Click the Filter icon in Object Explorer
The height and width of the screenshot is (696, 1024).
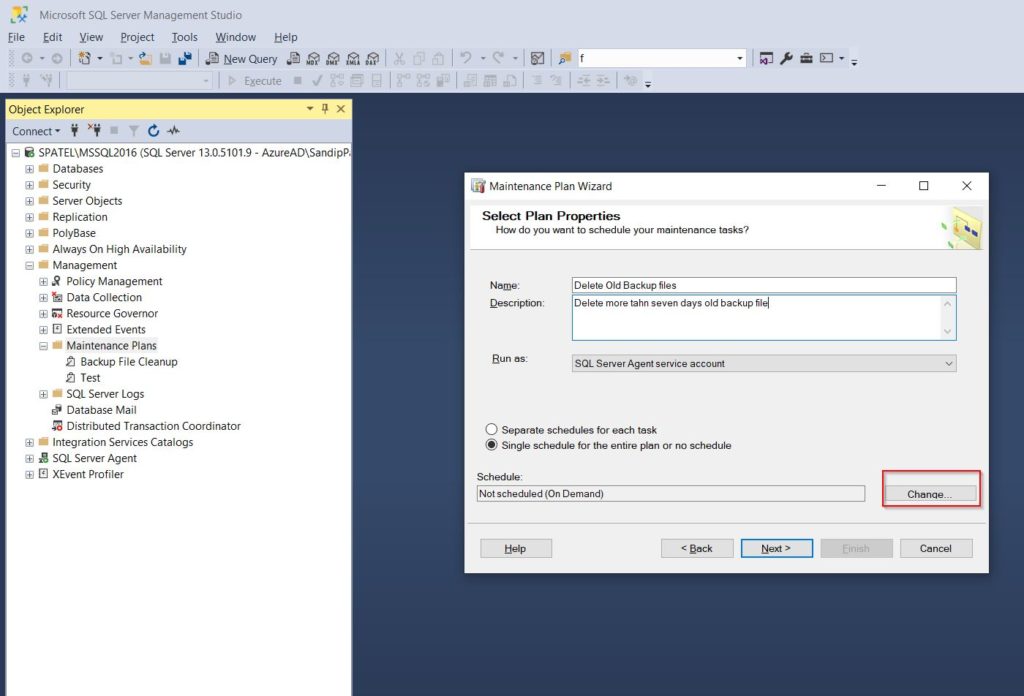(x=133, y=131)
